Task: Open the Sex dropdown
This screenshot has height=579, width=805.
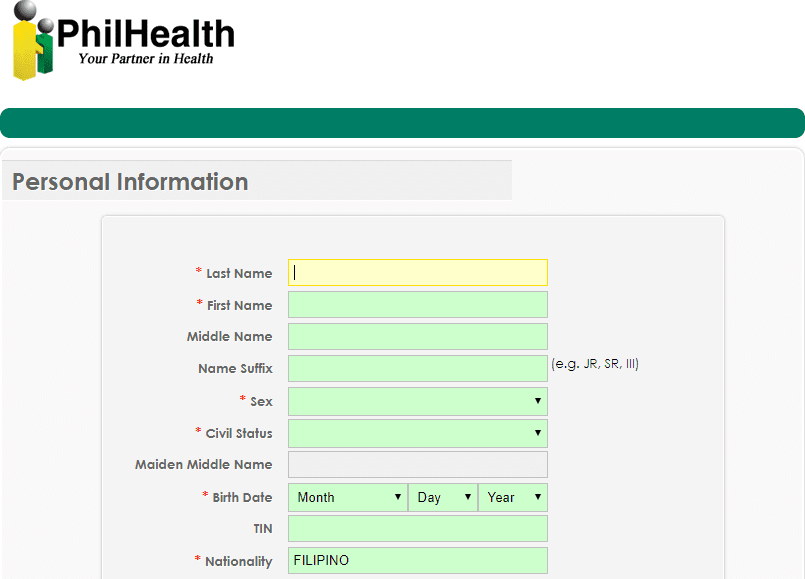Action: click(x=417, y=401)
